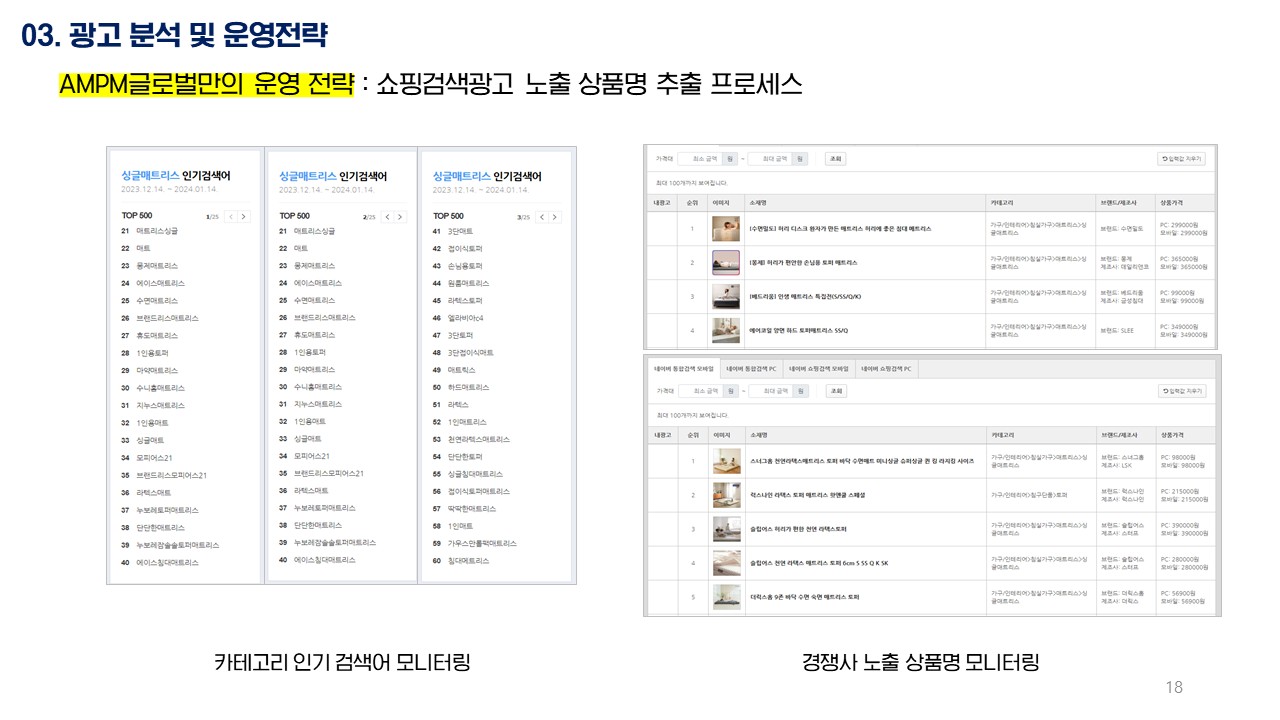Select 네이버 통합검색 모바일 tab
This screenshot has width=1280, height=720.
pyautogui.click(x=683, y=369)
